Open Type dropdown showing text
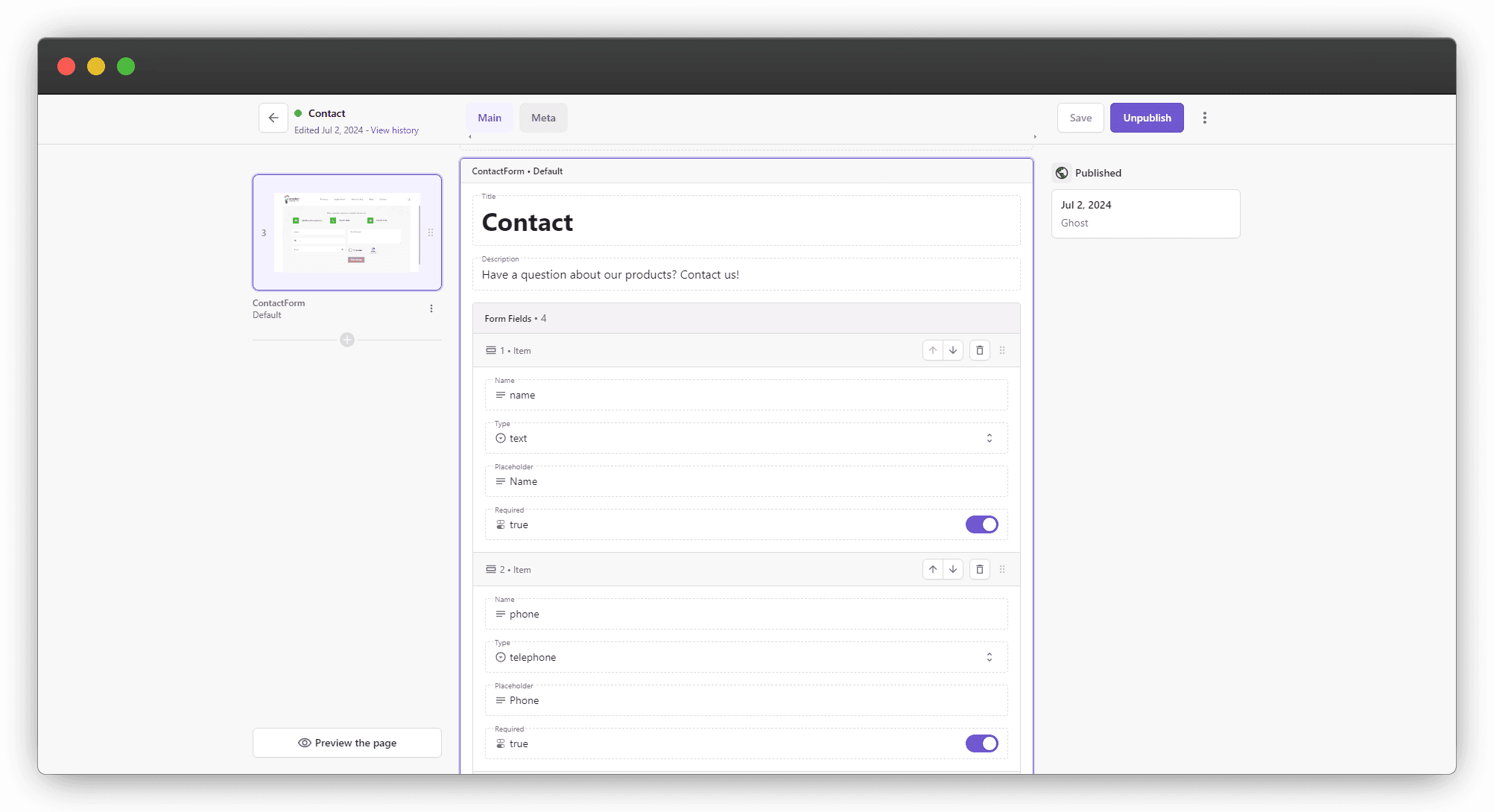 tap(747, 438)
